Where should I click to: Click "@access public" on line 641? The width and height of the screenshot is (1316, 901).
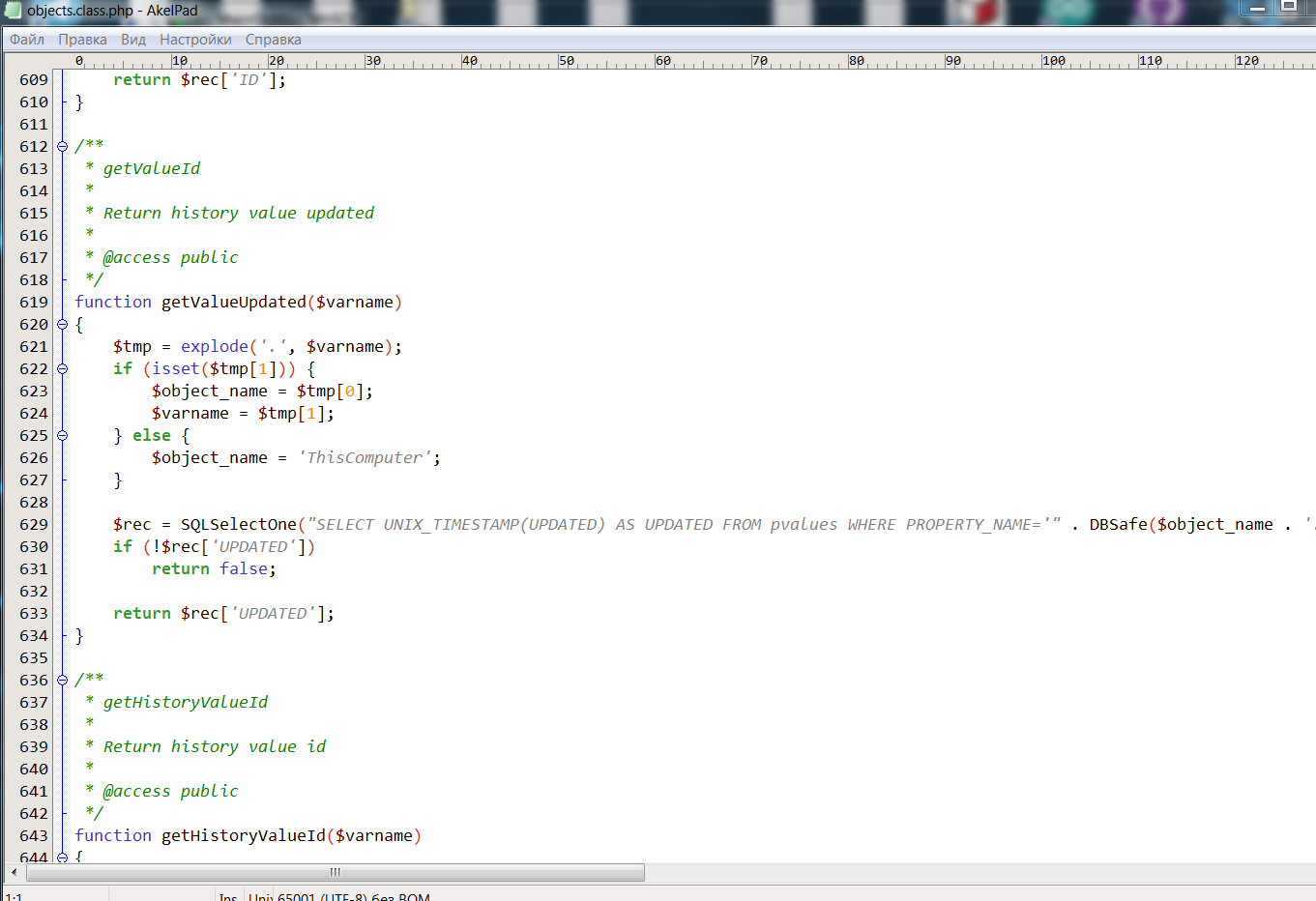170,791
